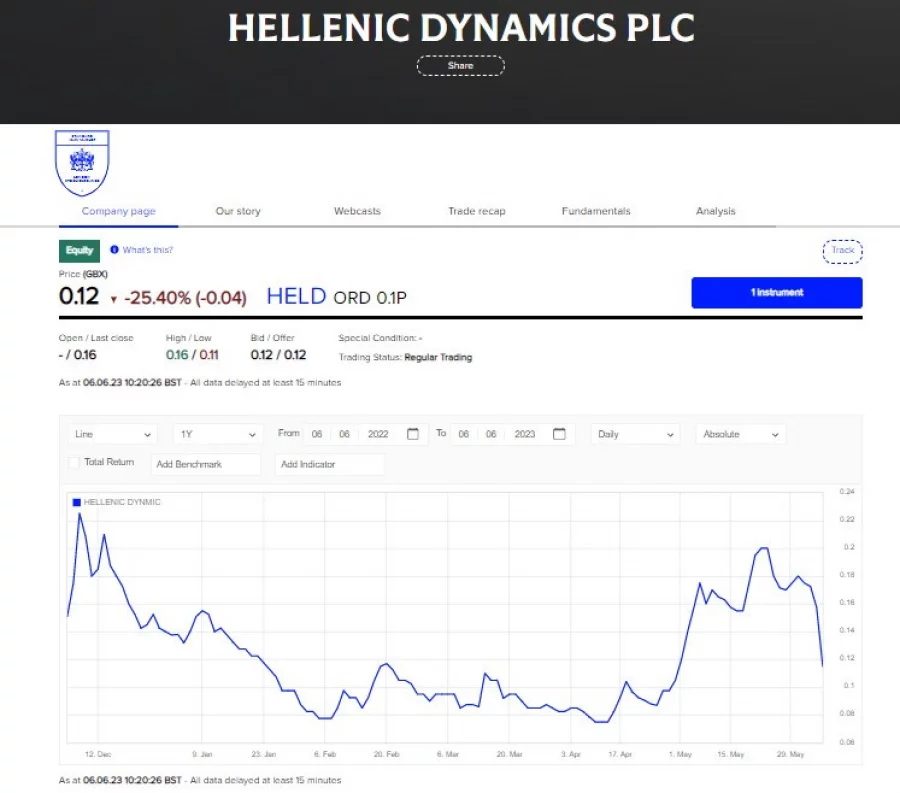The image size is (900, 793).
Task: Open the Daily frequency dropdown
Action: click(x=633, y=433)
